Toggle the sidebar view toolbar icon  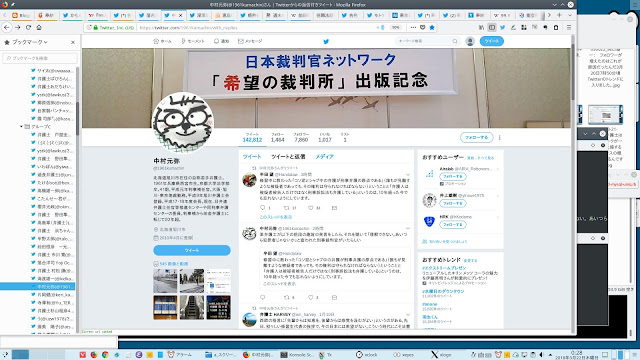point(492,27)
